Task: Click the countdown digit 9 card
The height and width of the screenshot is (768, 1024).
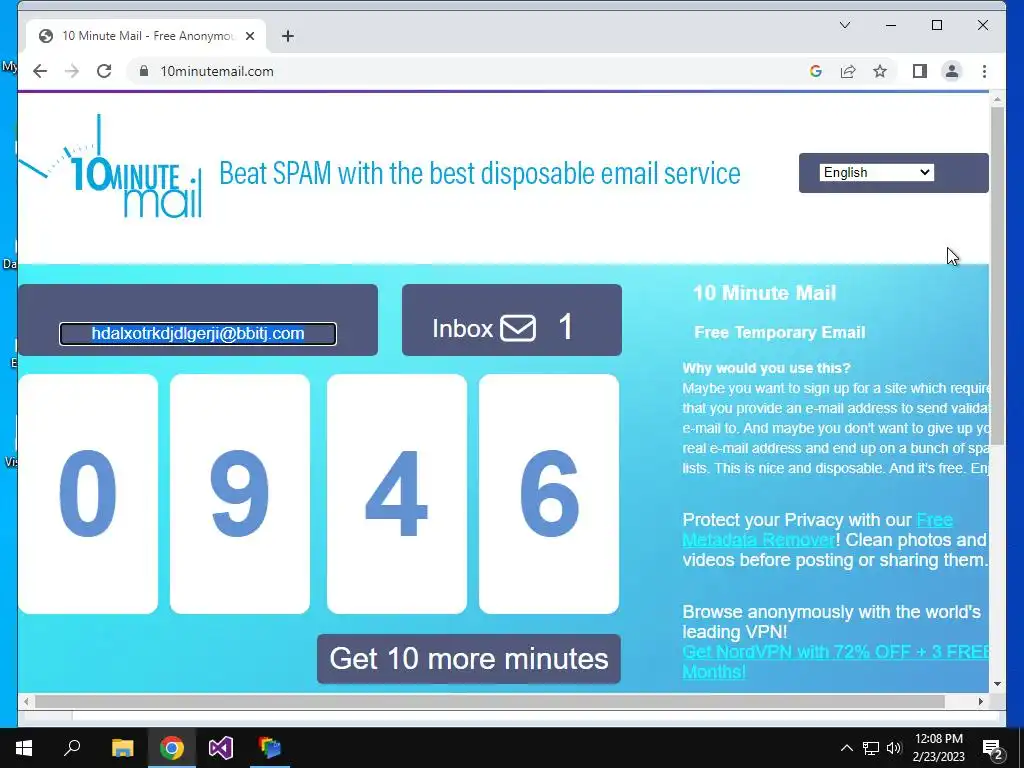Action: [x=240, y=494]
